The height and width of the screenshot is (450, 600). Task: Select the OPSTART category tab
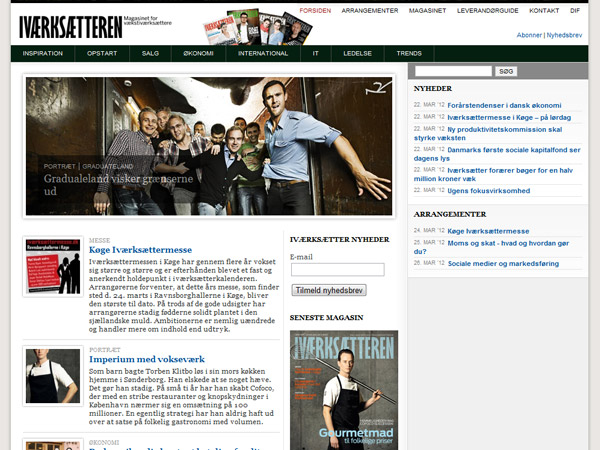coord(102,53)
